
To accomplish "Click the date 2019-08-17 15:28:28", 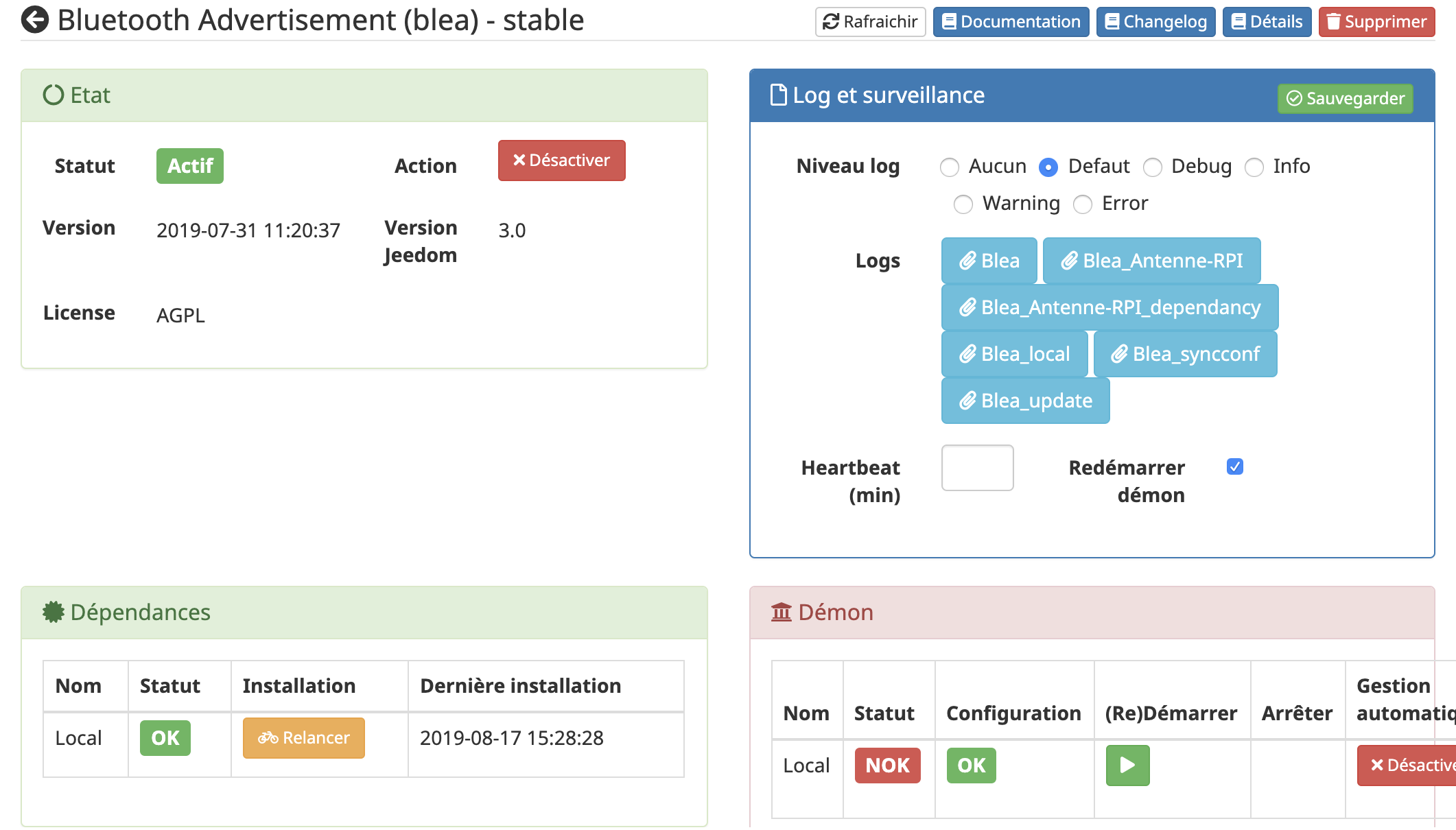I will [512, 738].
